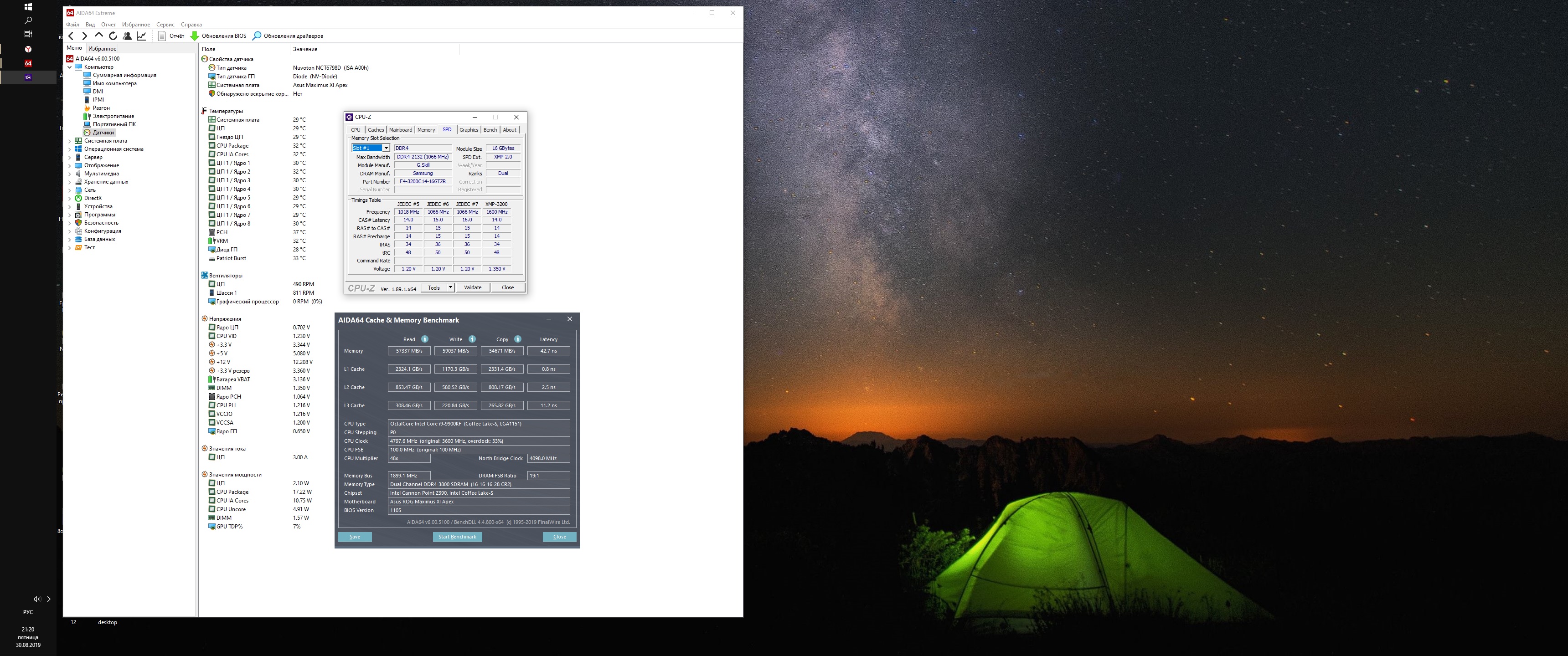Click the Back navigation arrow in AIDA64 toolbar
The width and height of the screenshot is (1568, 656).
tap(71, 36)
